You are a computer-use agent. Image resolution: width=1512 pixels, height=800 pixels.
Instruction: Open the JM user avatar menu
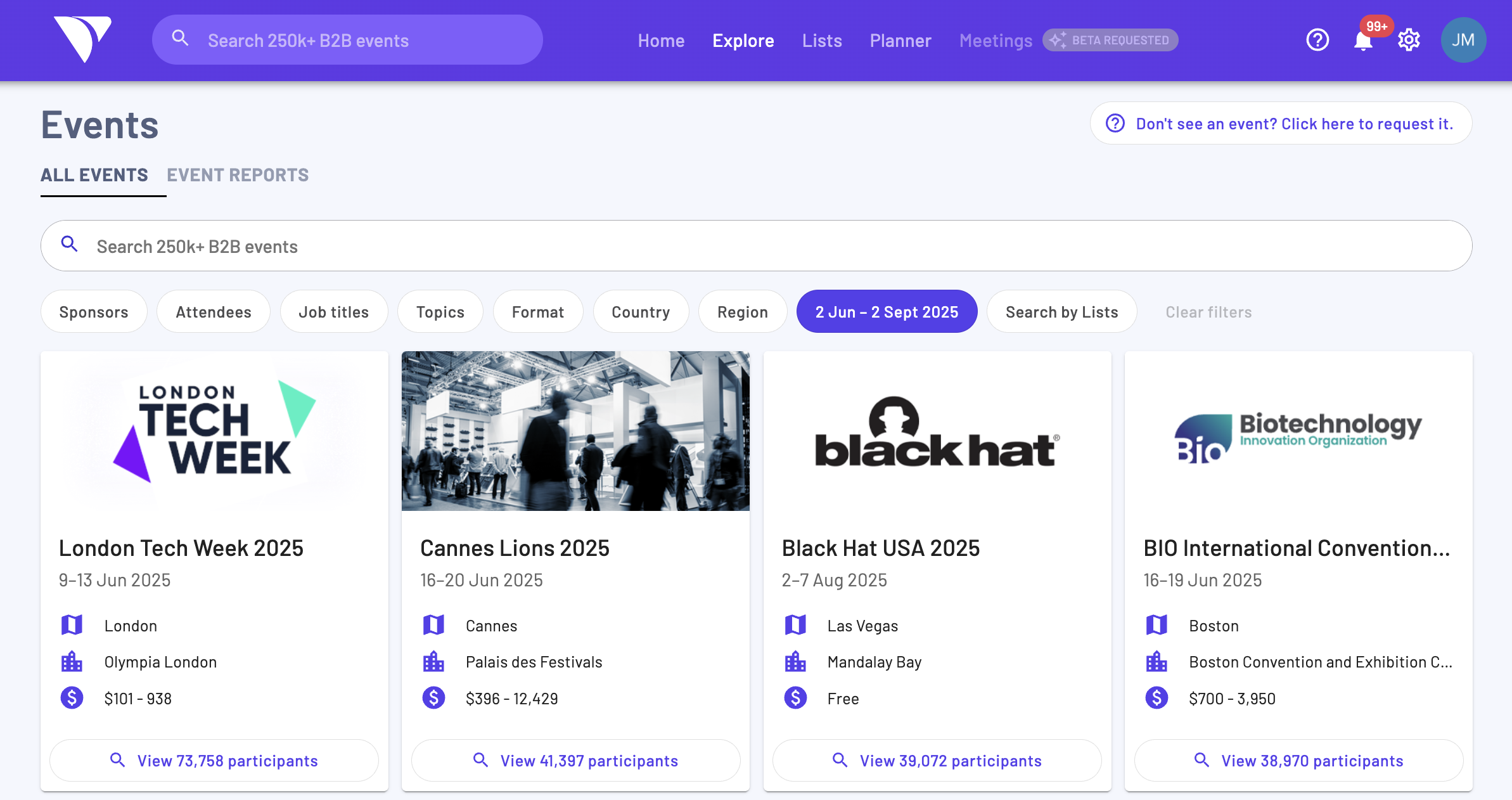[1463, 40]
